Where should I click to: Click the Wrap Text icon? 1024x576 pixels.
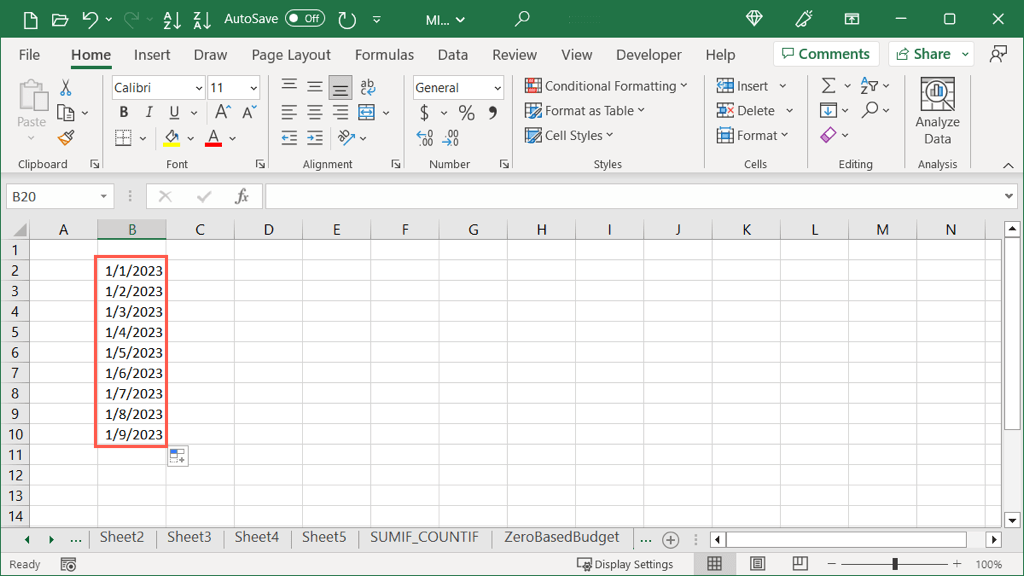[367, 86]
